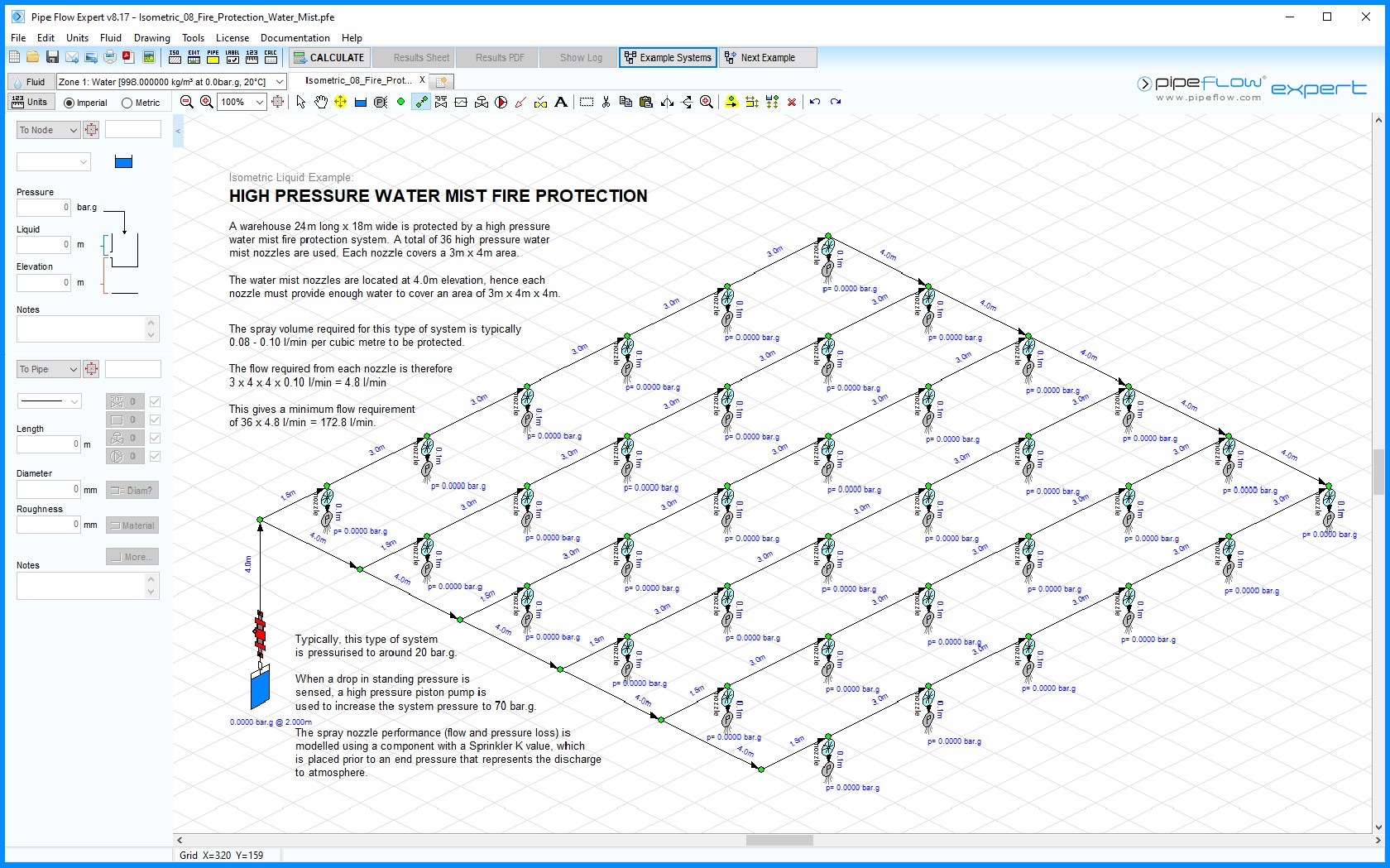Open the LABEL options icon
The image size is (1390, 868).
[232, 57]
